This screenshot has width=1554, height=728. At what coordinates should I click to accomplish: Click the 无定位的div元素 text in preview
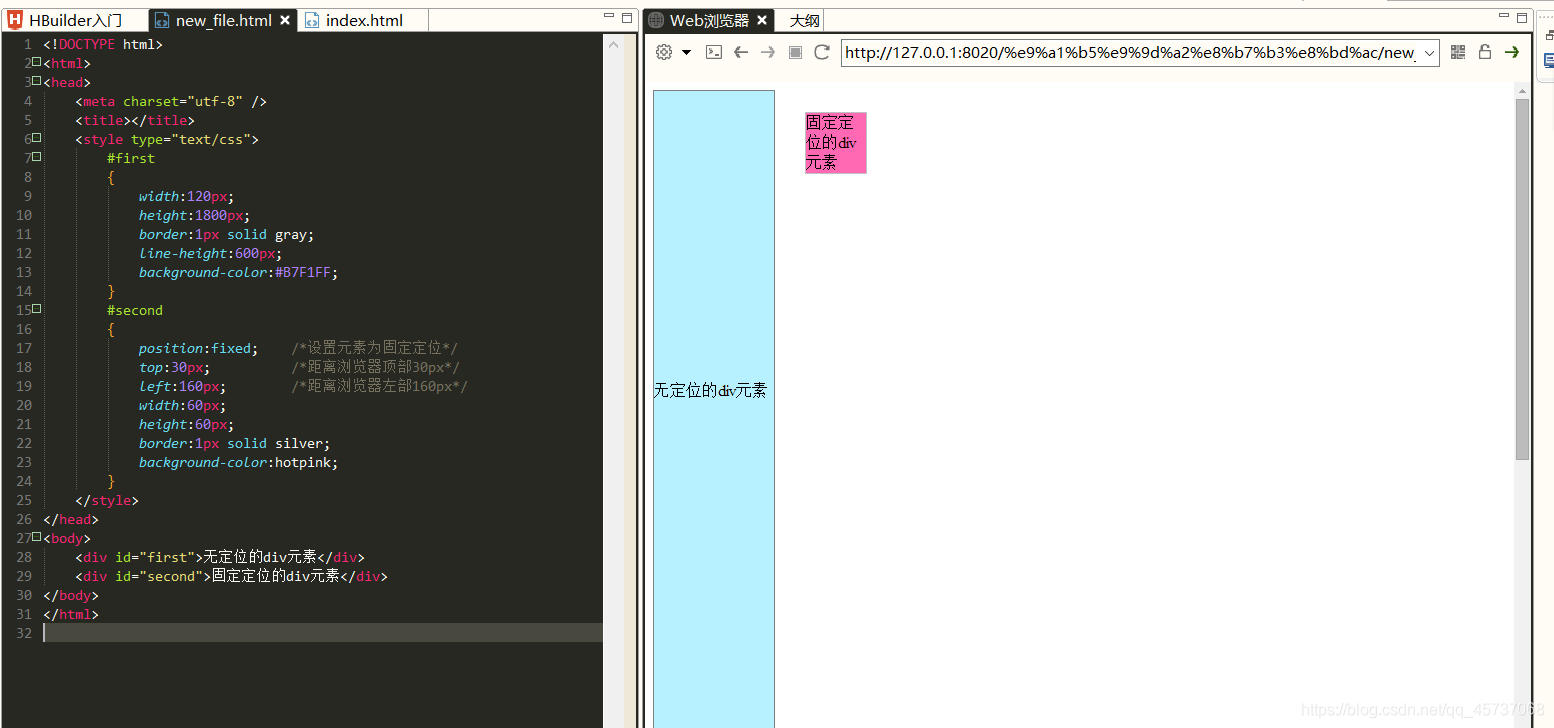coord(710,391)
